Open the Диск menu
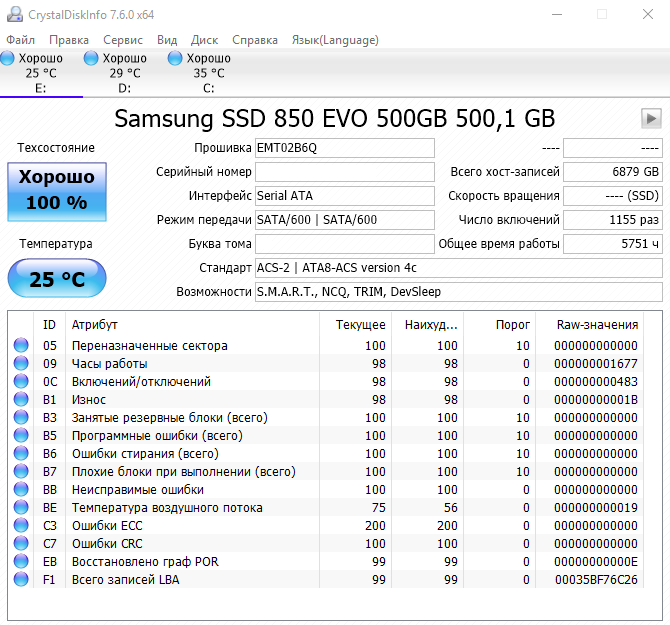Screen dimensions: 670x625 pos(204,40)
